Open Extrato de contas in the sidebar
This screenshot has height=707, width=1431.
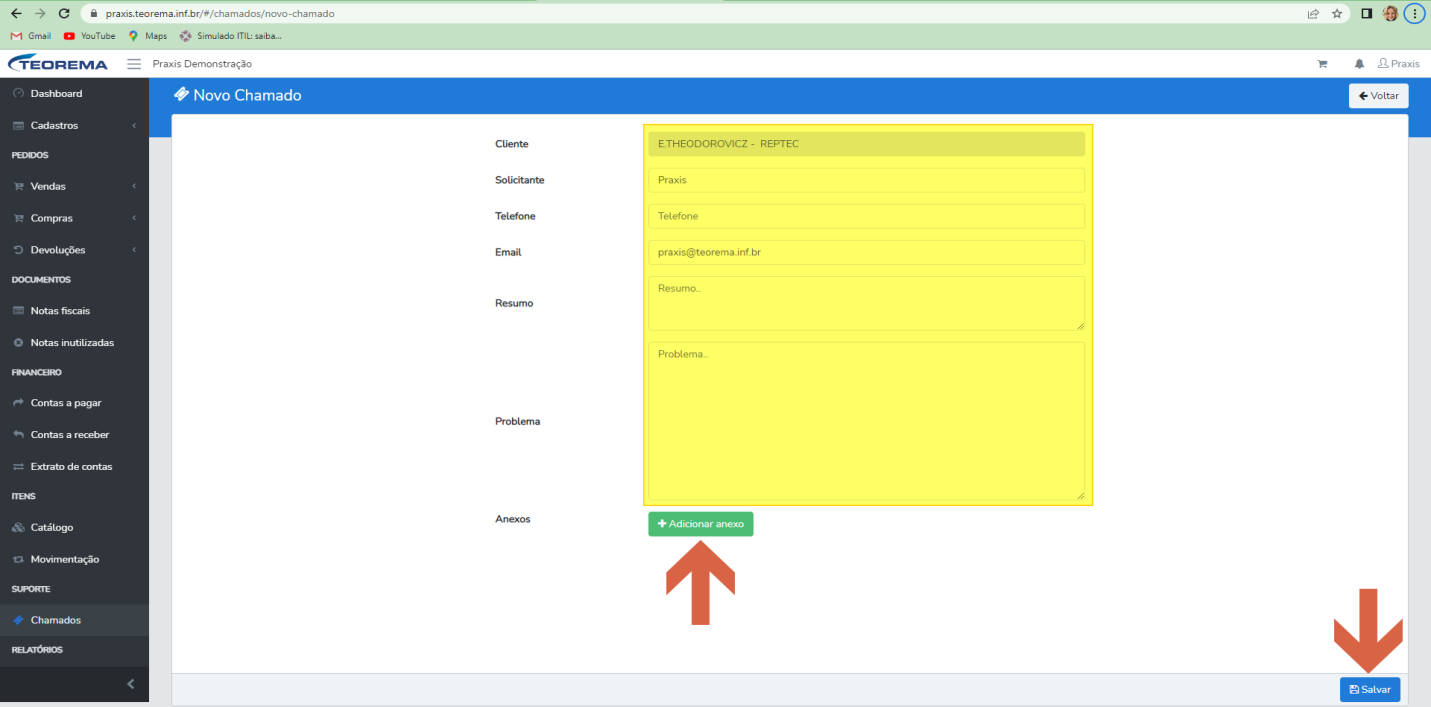tap(74, 467)
